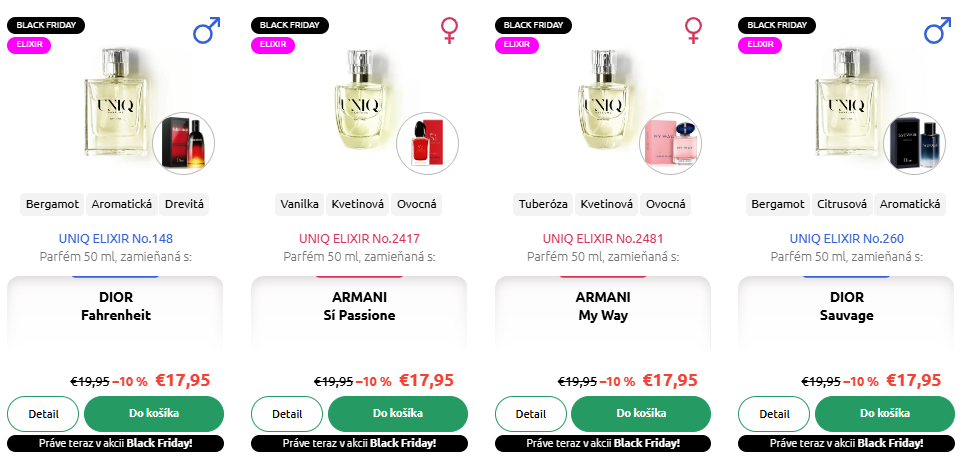Open UNIQ ELIXIR No.260 product link

tap(847, 239)
